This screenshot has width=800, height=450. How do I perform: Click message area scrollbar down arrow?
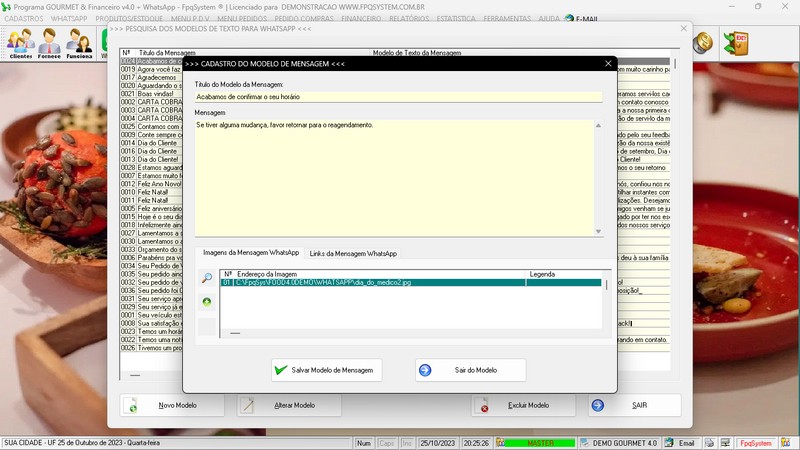(x=598, y=232)
